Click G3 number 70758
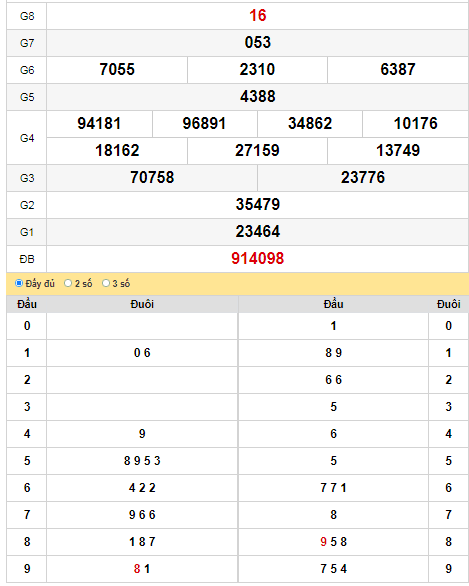The image size is (469, 586). pyautogui.click(x=152, y=178)
